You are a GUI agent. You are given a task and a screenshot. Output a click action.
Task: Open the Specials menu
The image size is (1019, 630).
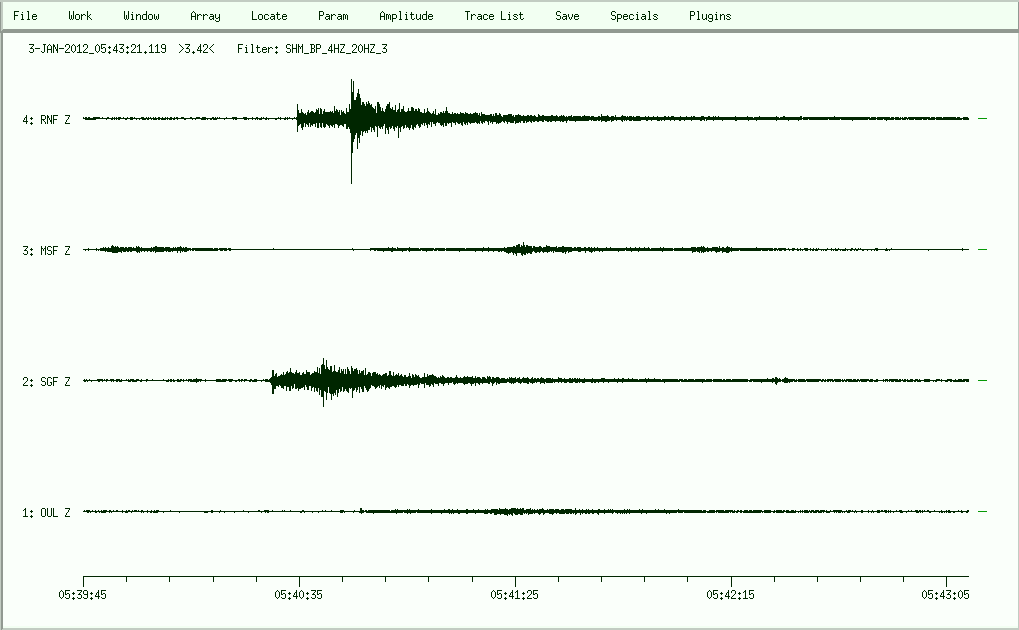[634, 16]
